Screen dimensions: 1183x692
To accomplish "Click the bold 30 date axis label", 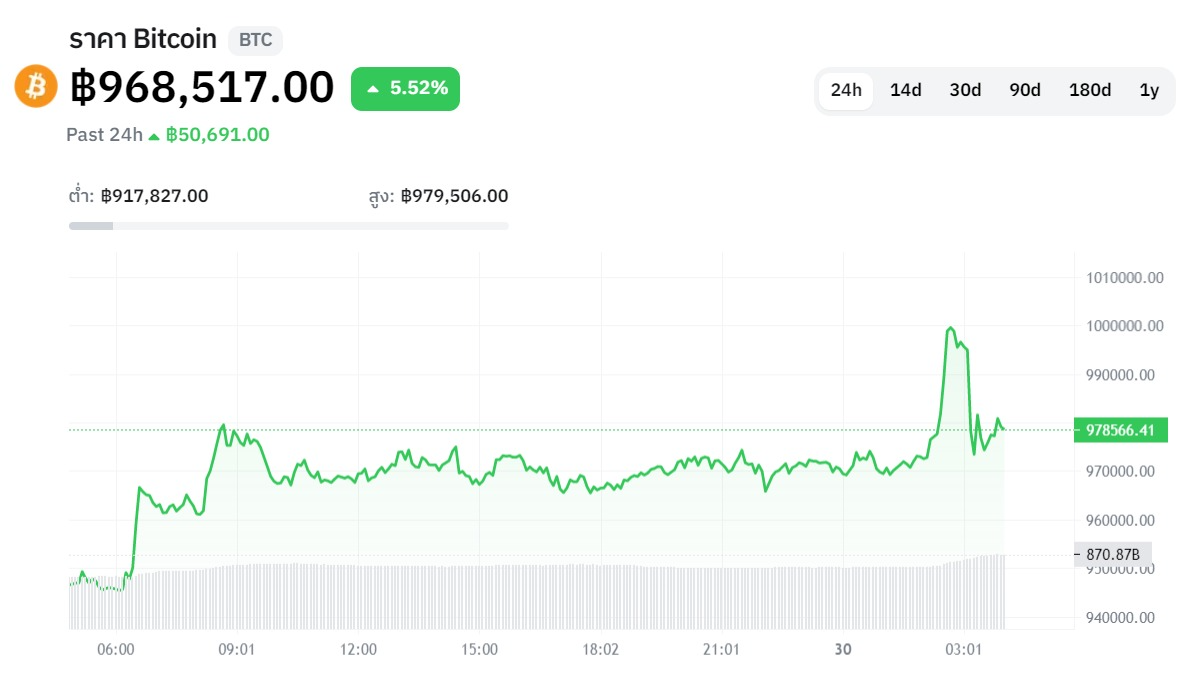I will click(843, 650).
